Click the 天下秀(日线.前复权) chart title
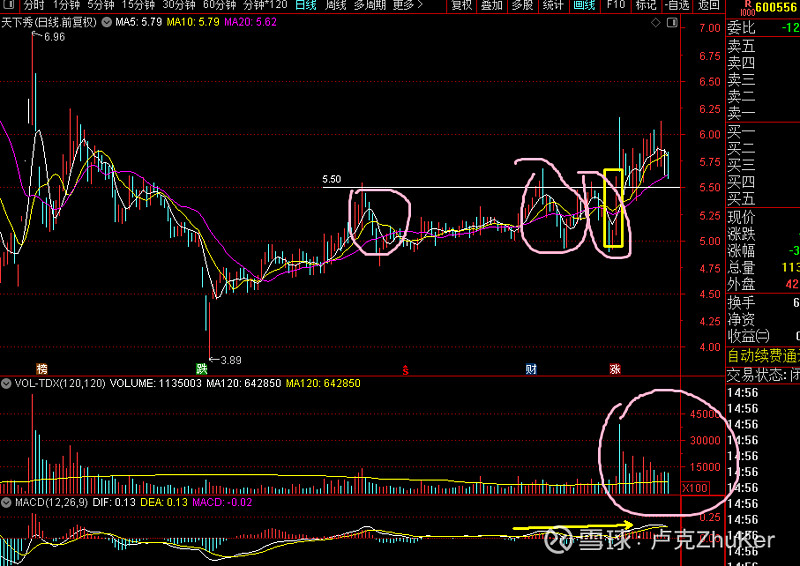Image resolution: width=800 pixels, height=566 pixels. 49,22
